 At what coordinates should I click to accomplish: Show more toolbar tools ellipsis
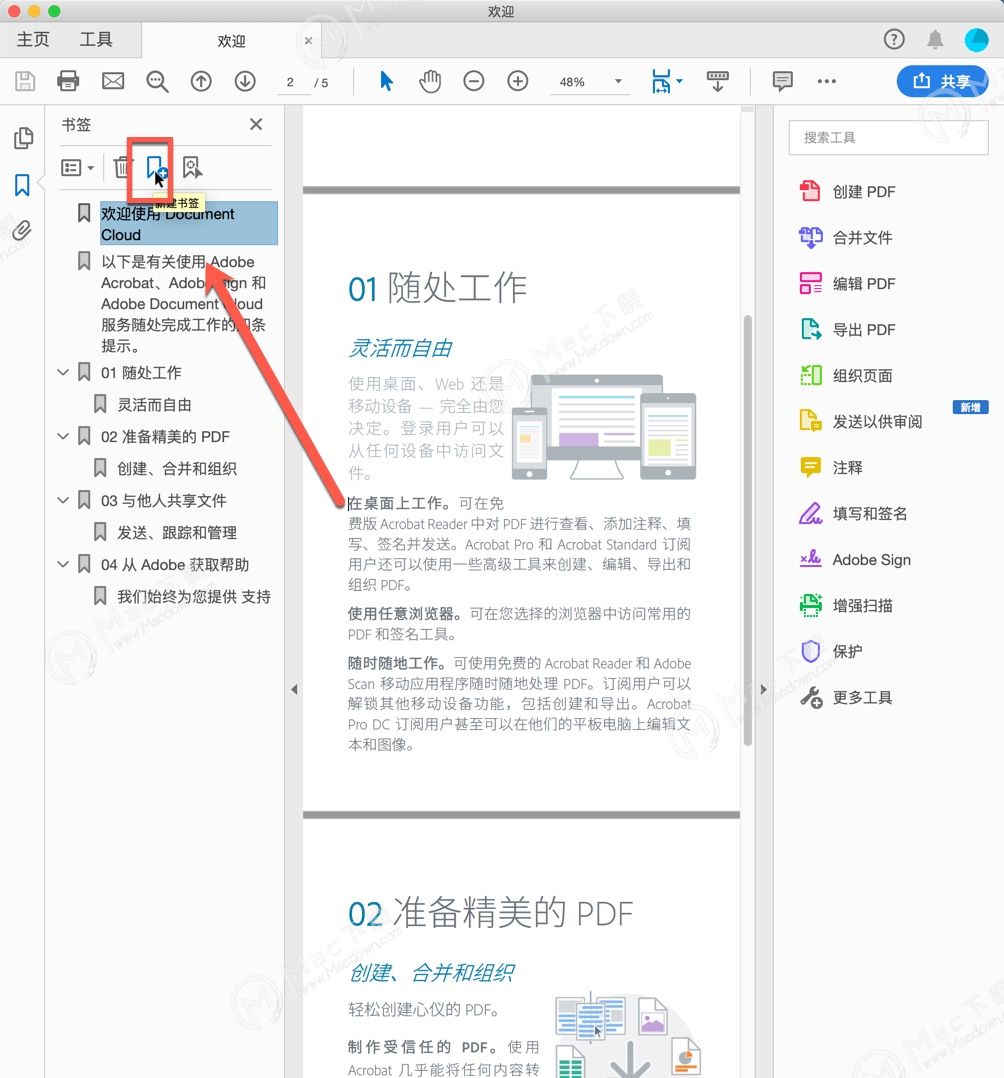click(827, 81)
